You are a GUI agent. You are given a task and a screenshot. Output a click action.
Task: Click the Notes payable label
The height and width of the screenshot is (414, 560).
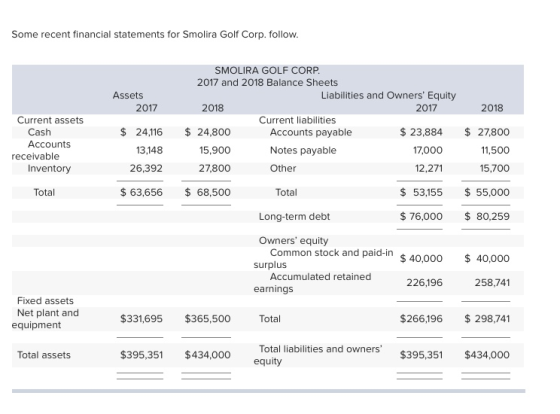point(303,150)
